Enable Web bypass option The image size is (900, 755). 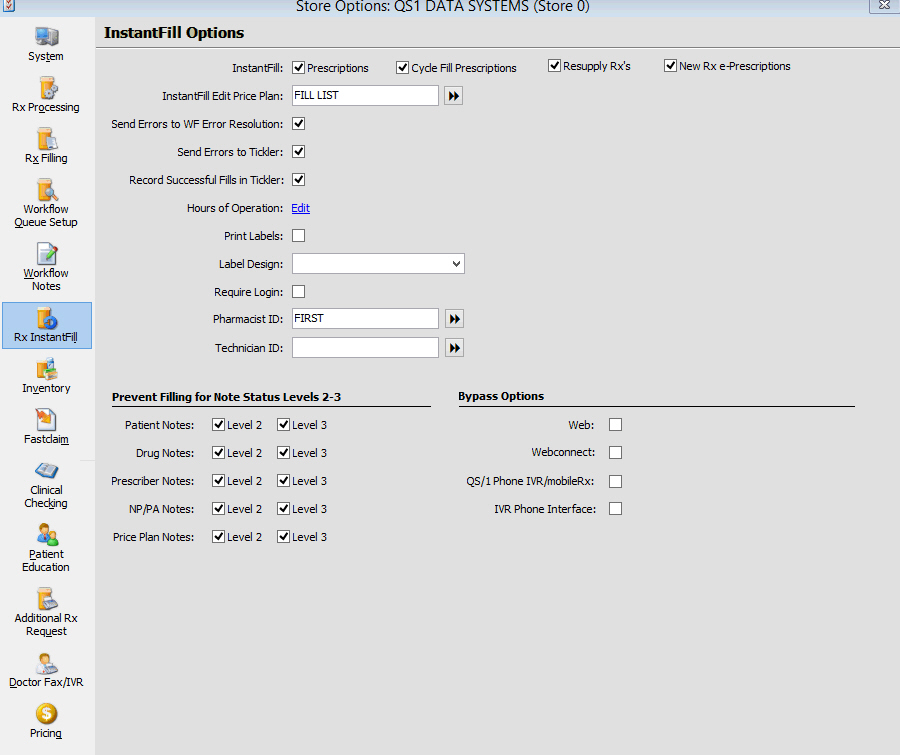[615, 424]
